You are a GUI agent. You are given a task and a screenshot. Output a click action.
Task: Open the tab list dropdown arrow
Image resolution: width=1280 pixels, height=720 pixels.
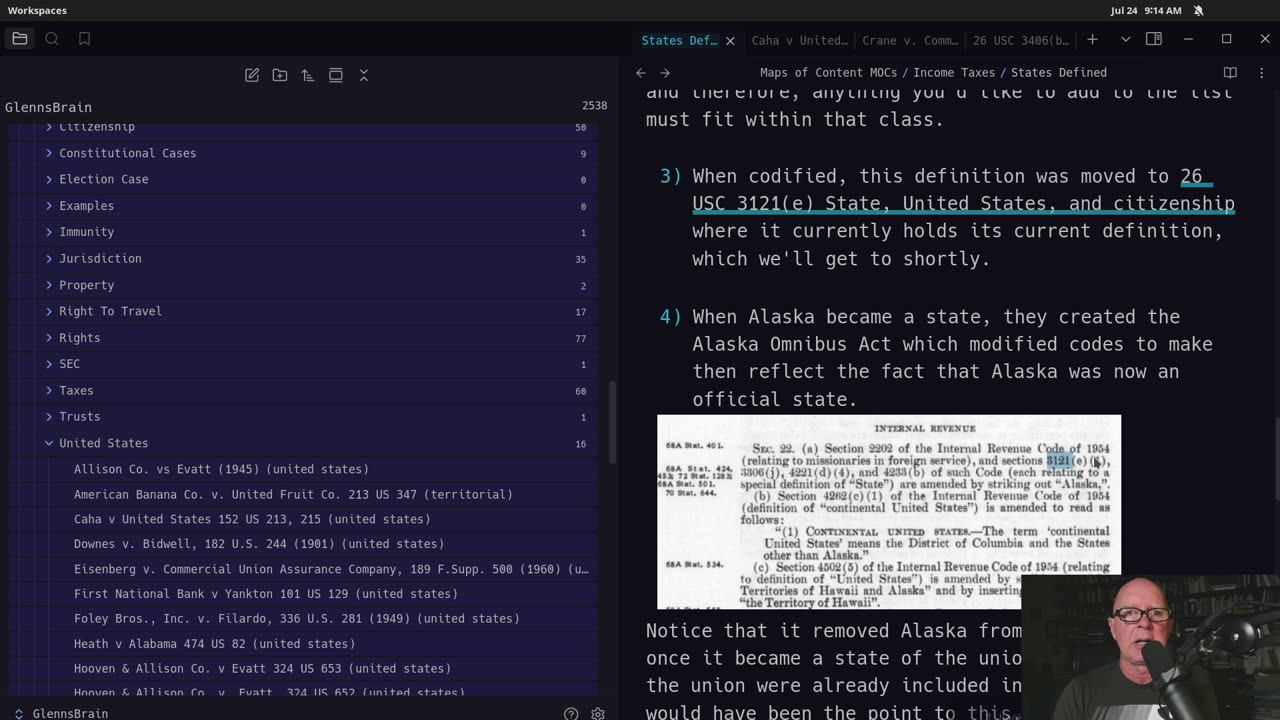[1125, 39]
